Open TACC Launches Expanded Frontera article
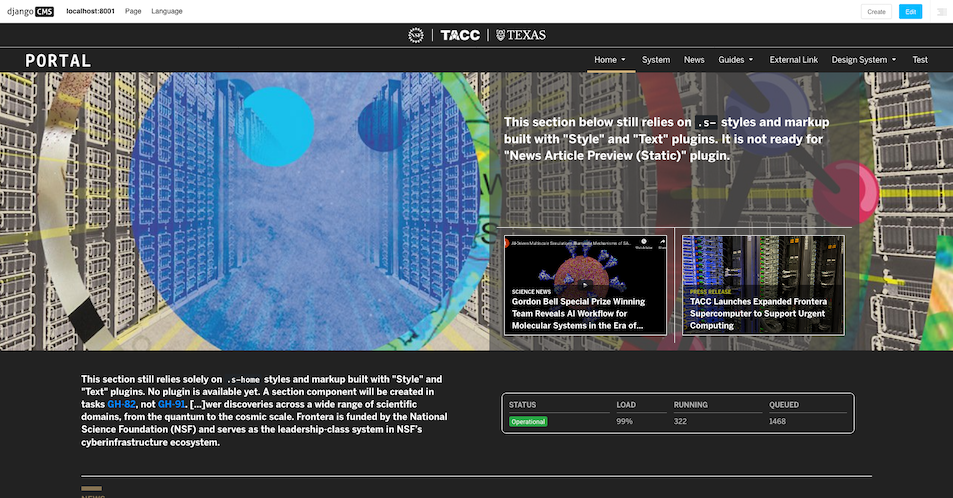This screenshot has height=498, width=953. (759, 314)
